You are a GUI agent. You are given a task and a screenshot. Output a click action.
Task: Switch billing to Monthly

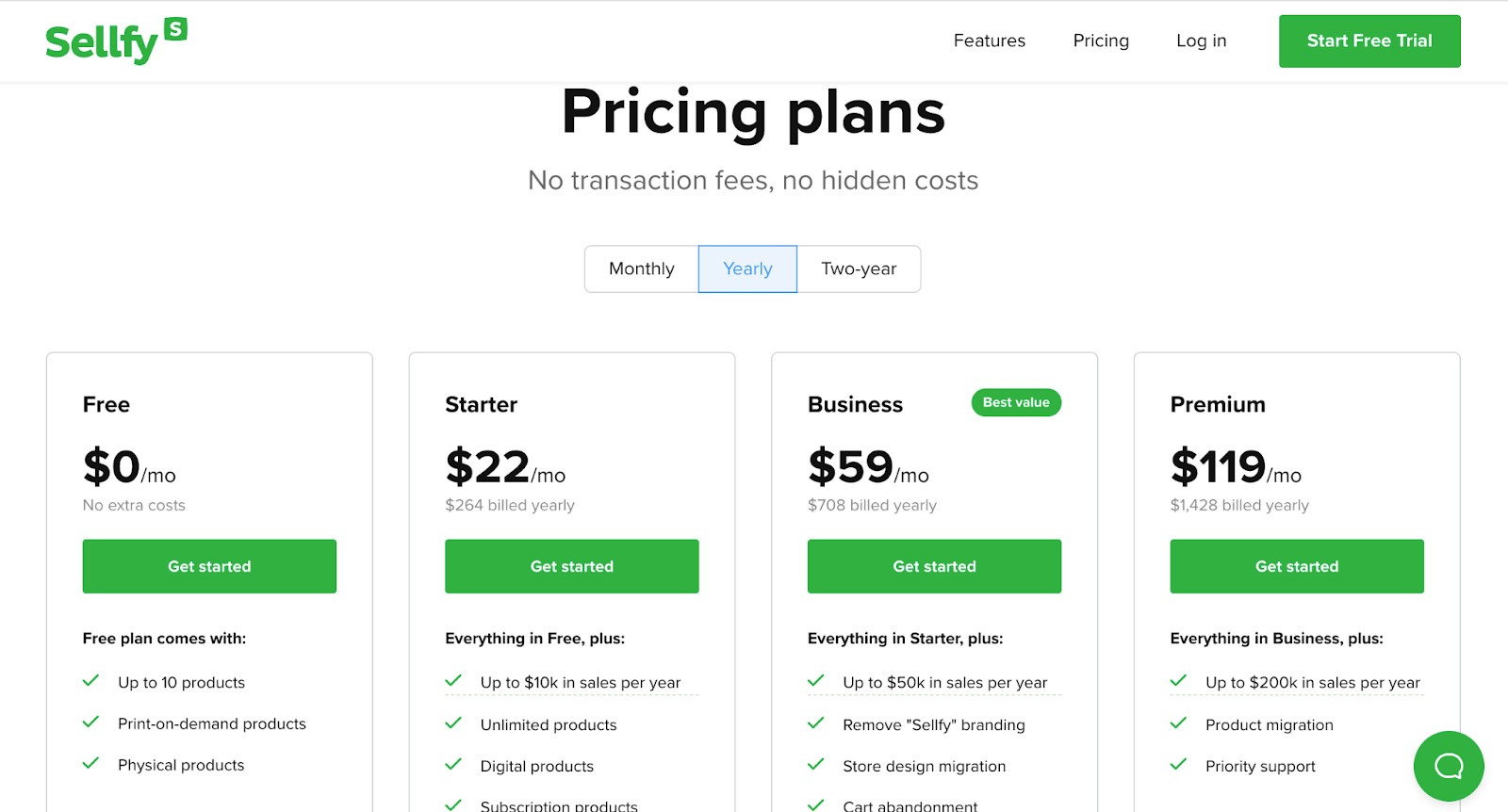641,269
